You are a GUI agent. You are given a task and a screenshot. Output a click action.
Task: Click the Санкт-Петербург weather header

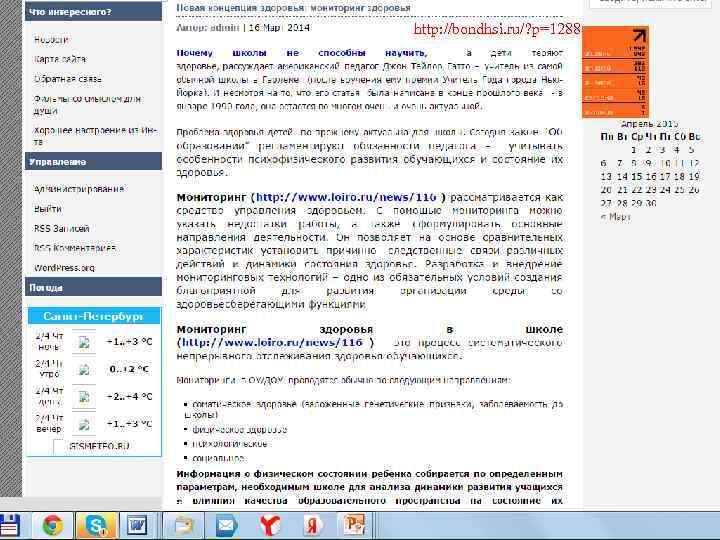coord(94,316)
